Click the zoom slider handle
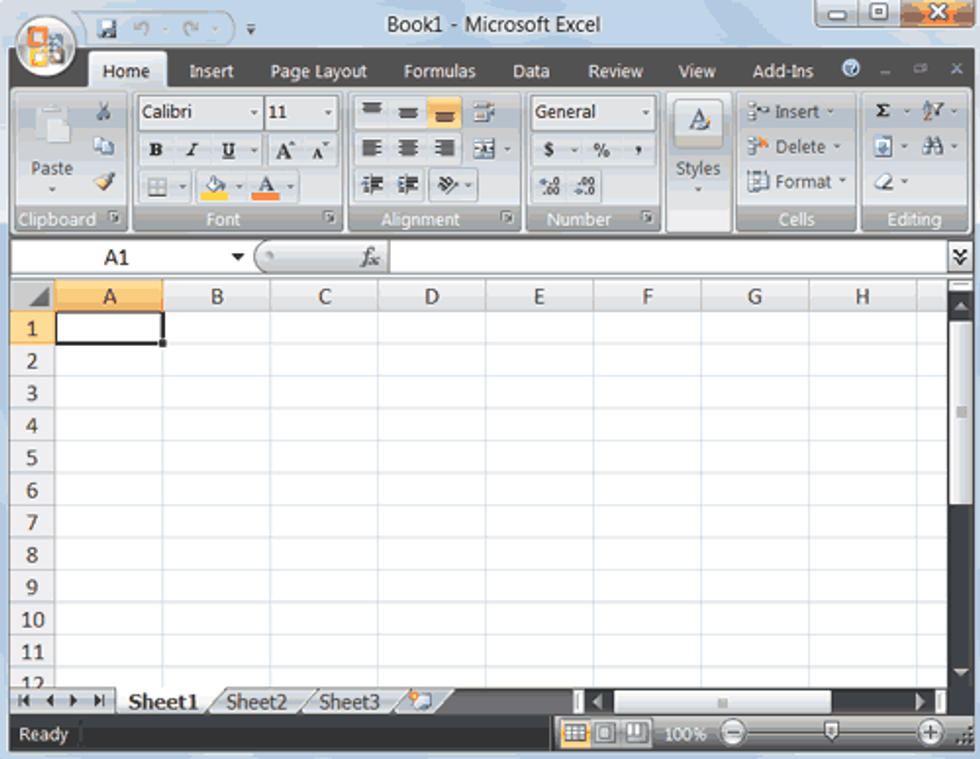The width and height of the screenshot is (980, 759). coord(831,732)
